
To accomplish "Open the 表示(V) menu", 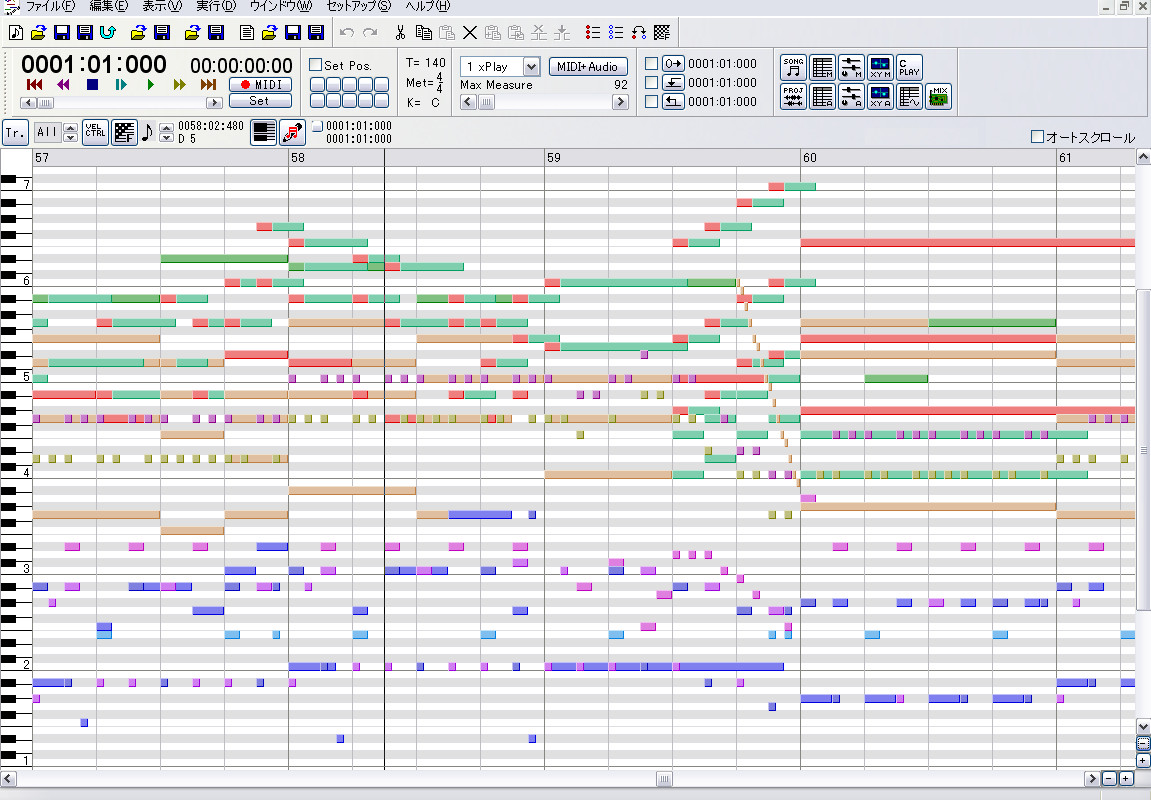I will 161,6.
